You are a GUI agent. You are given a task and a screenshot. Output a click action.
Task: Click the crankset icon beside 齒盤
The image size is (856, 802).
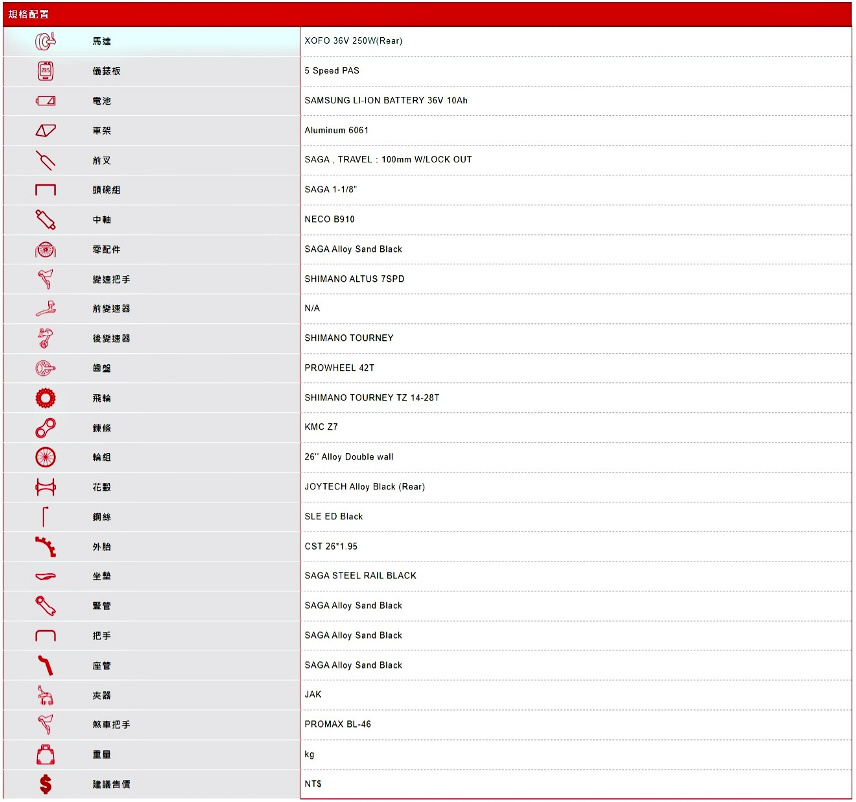click(45, 369)
